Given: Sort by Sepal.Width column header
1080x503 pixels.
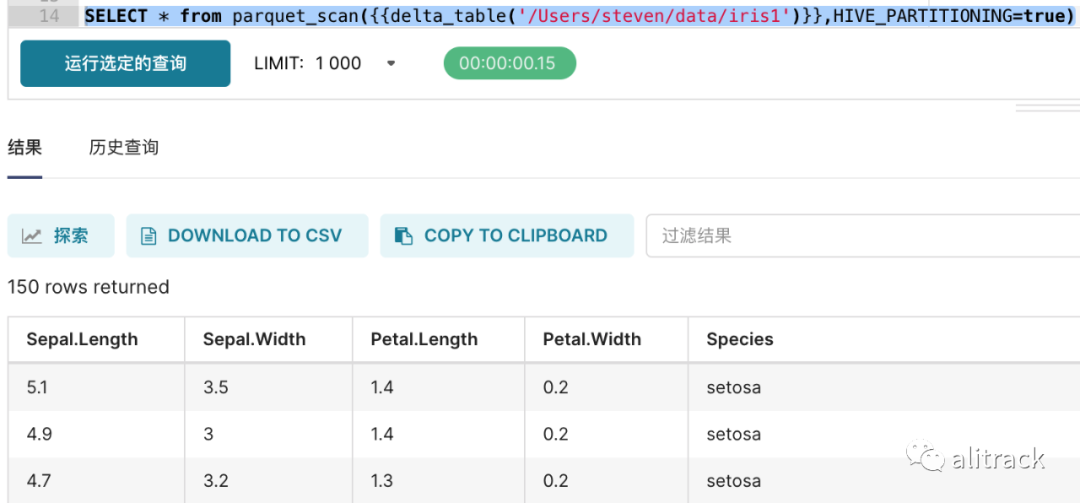Looking at the screenshot, I should coord(254,339).
